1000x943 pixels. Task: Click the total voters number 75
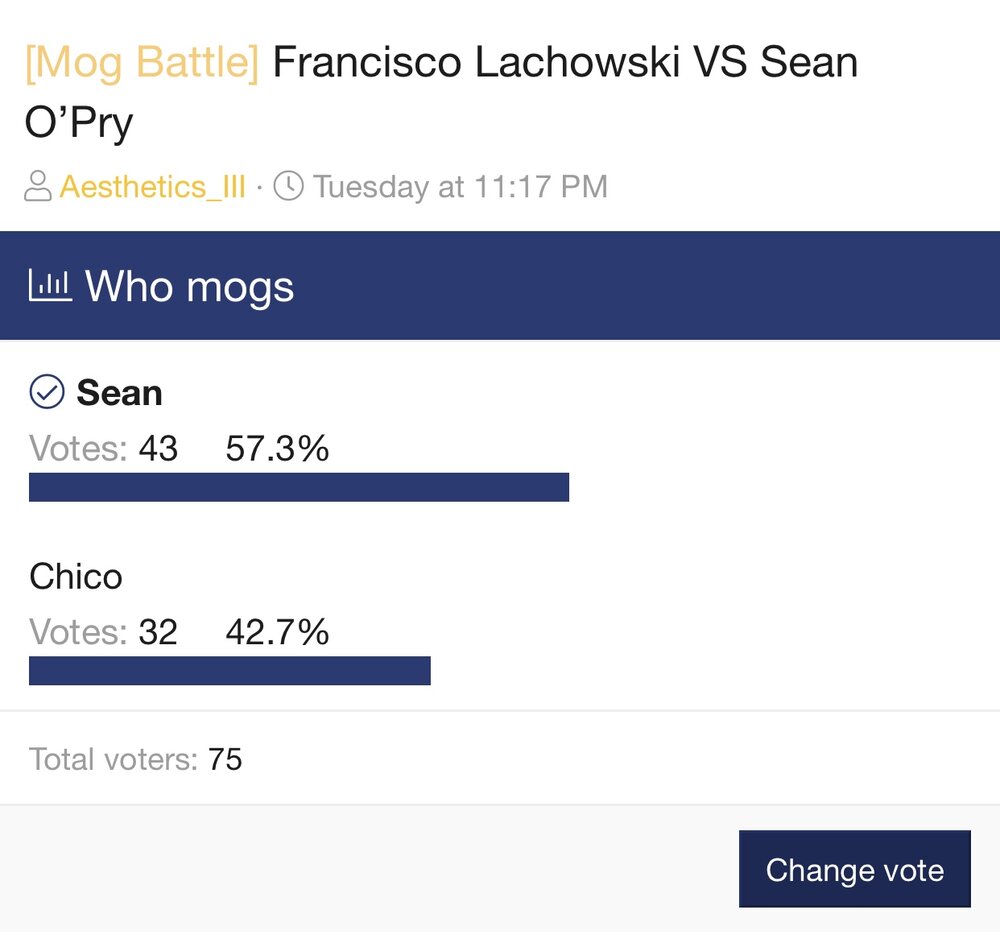coord(225,760)
